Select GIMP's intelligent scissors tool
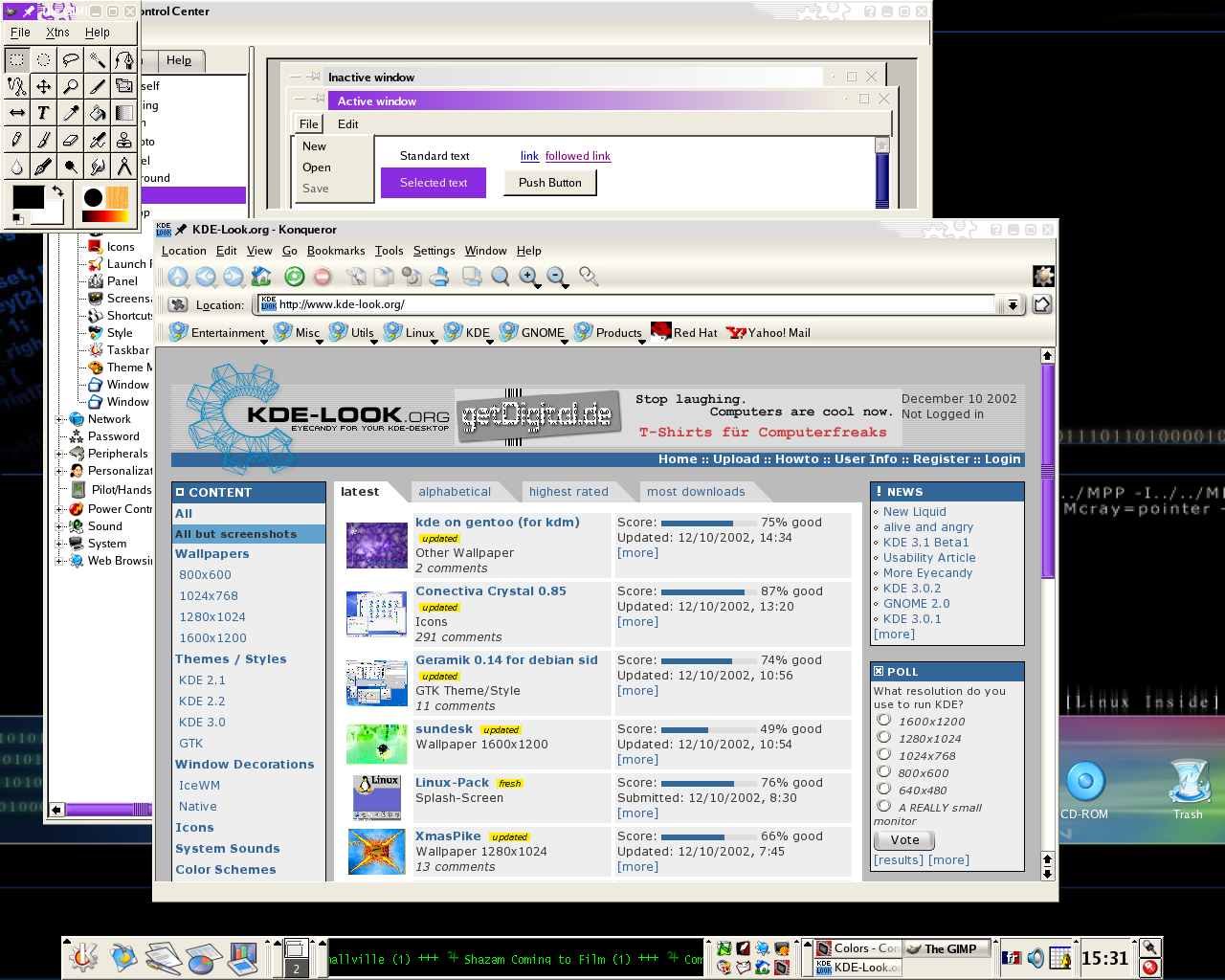The image size is (1225, 980). [x=17, y=86]
